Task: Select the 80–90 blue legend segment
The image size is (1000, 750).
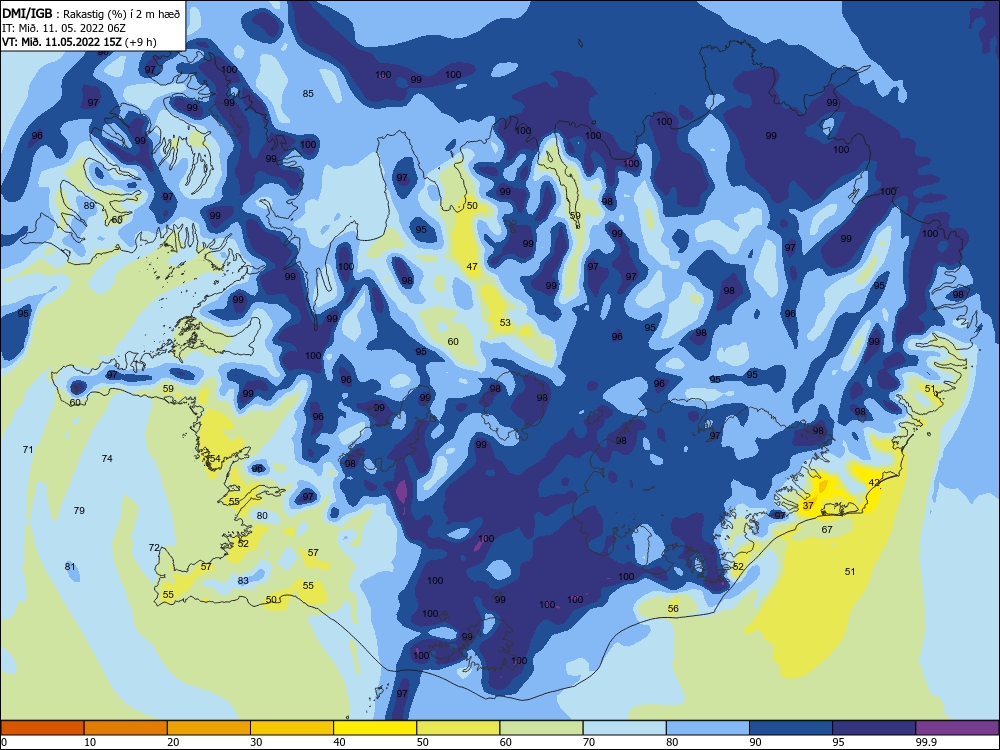Action: (x=708, y=728)
